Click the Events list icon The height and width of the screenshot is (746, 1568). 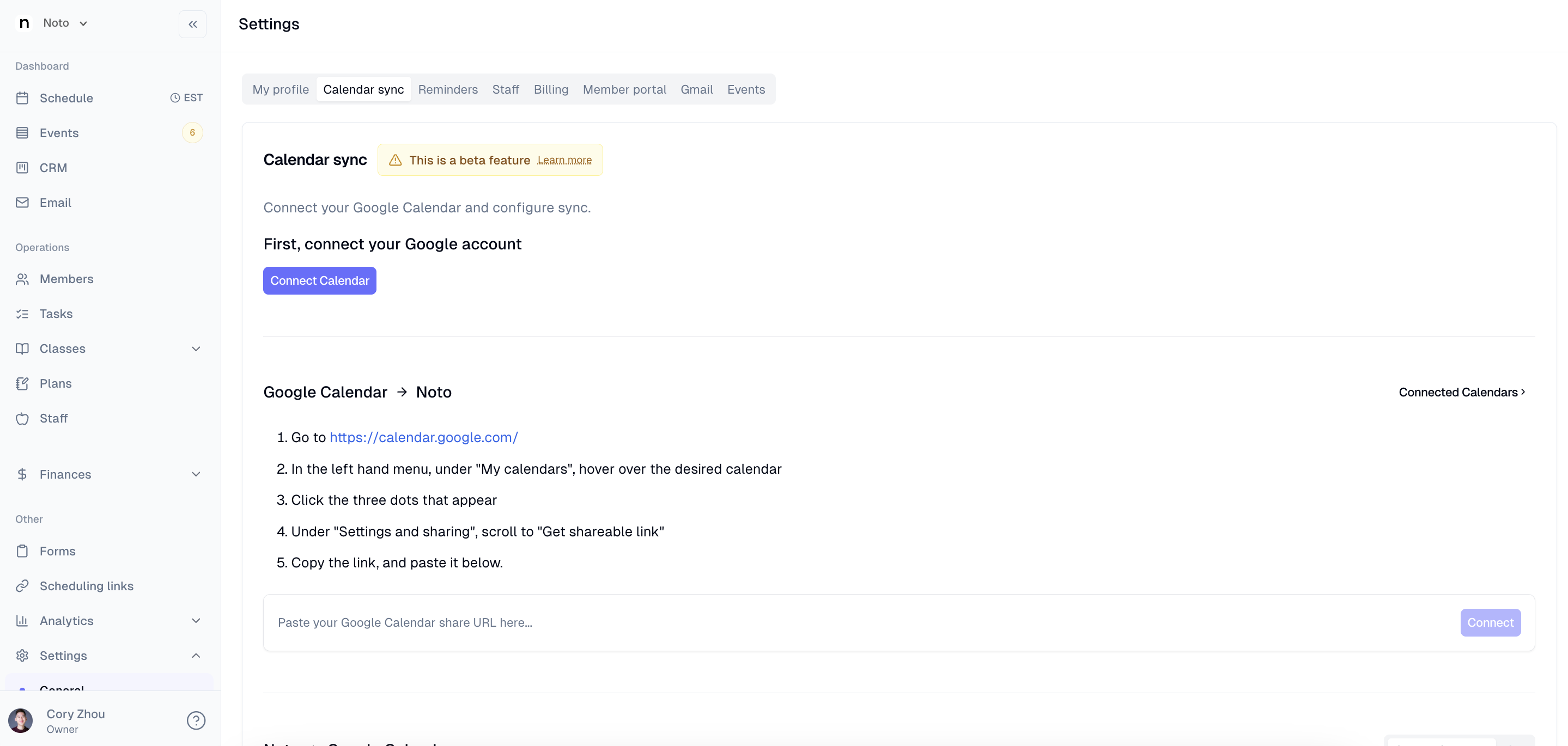point(22,133)
